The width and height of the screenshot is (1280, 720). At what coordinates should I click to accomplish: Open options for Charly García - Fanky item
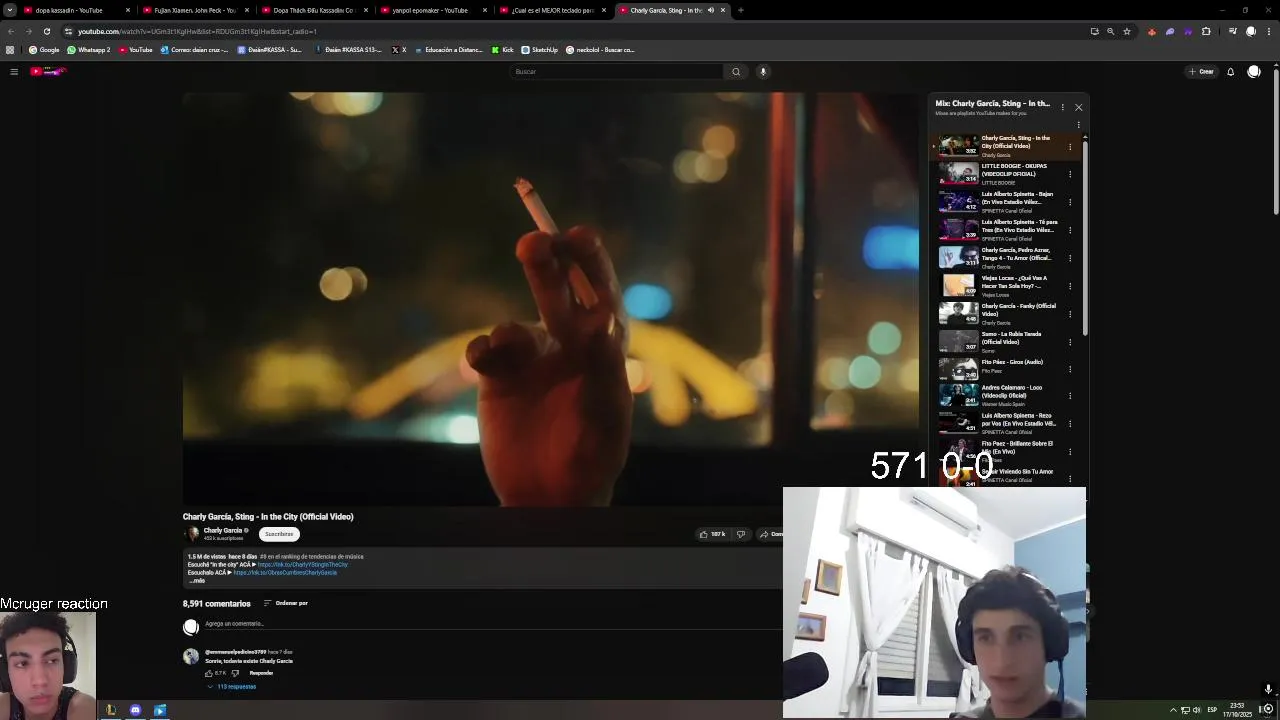point(1070,314)
